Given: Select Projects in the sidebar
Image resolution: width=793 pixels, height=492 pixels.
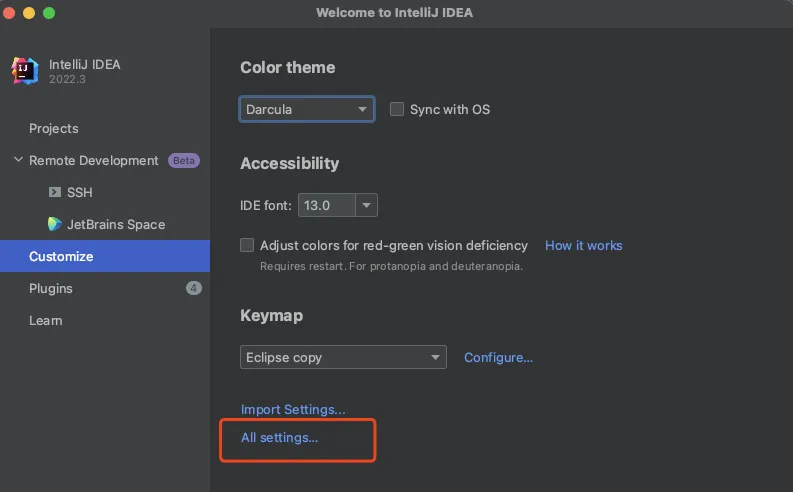Looking at the screenshot, I should point(53,128).
